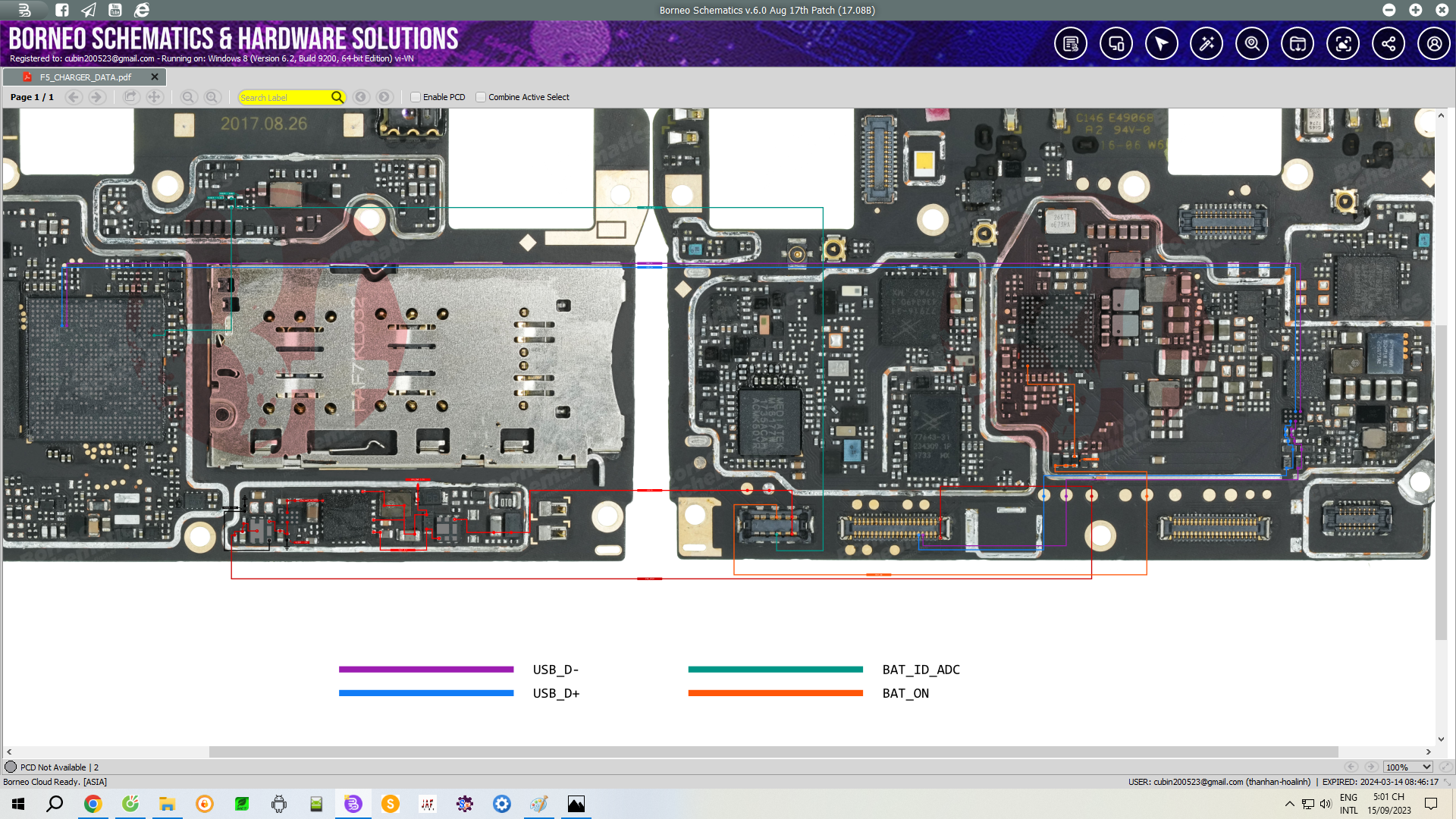Click the BAT_ON legend label
Image resolution: width=1456 pixels, height=819 pixels.
click(905, 693)
